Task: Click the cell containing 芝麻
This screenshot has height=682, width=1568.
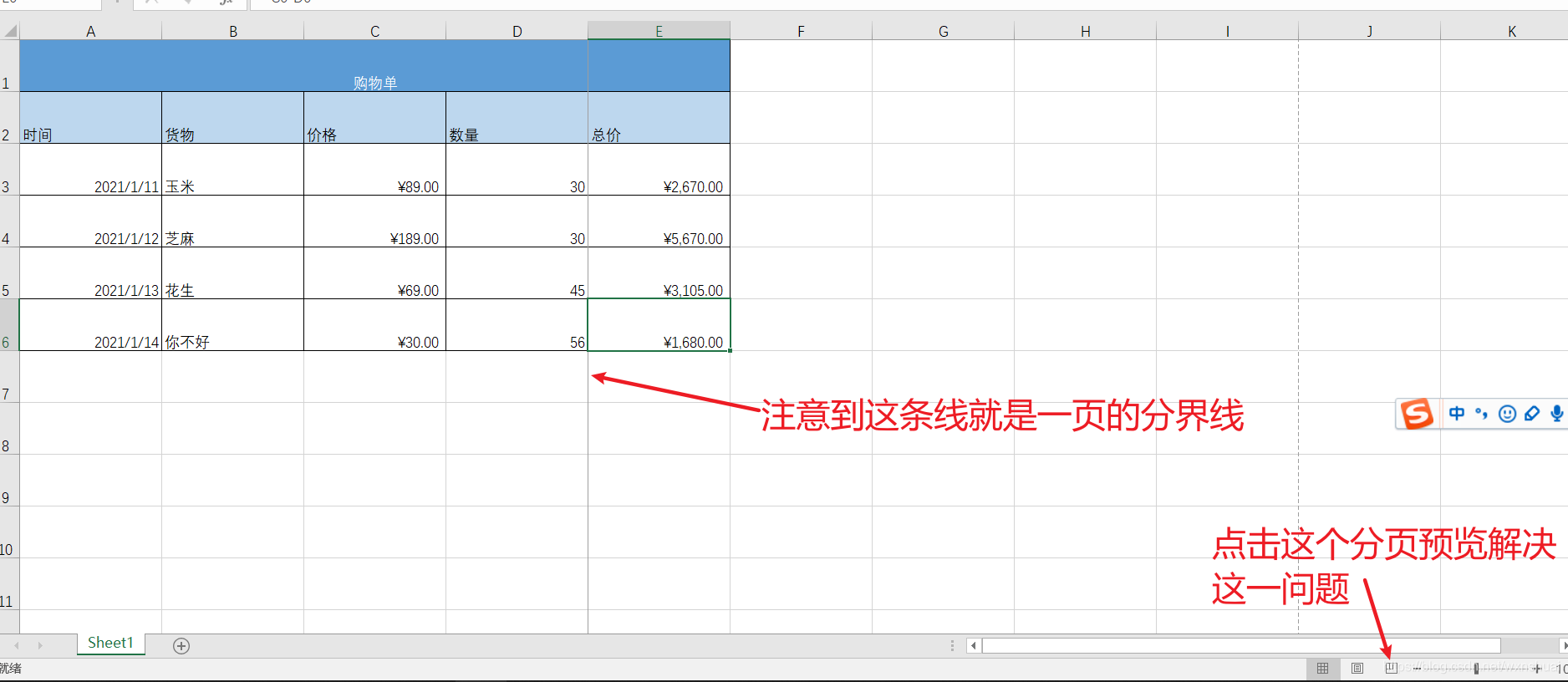Action: [233, 221]
